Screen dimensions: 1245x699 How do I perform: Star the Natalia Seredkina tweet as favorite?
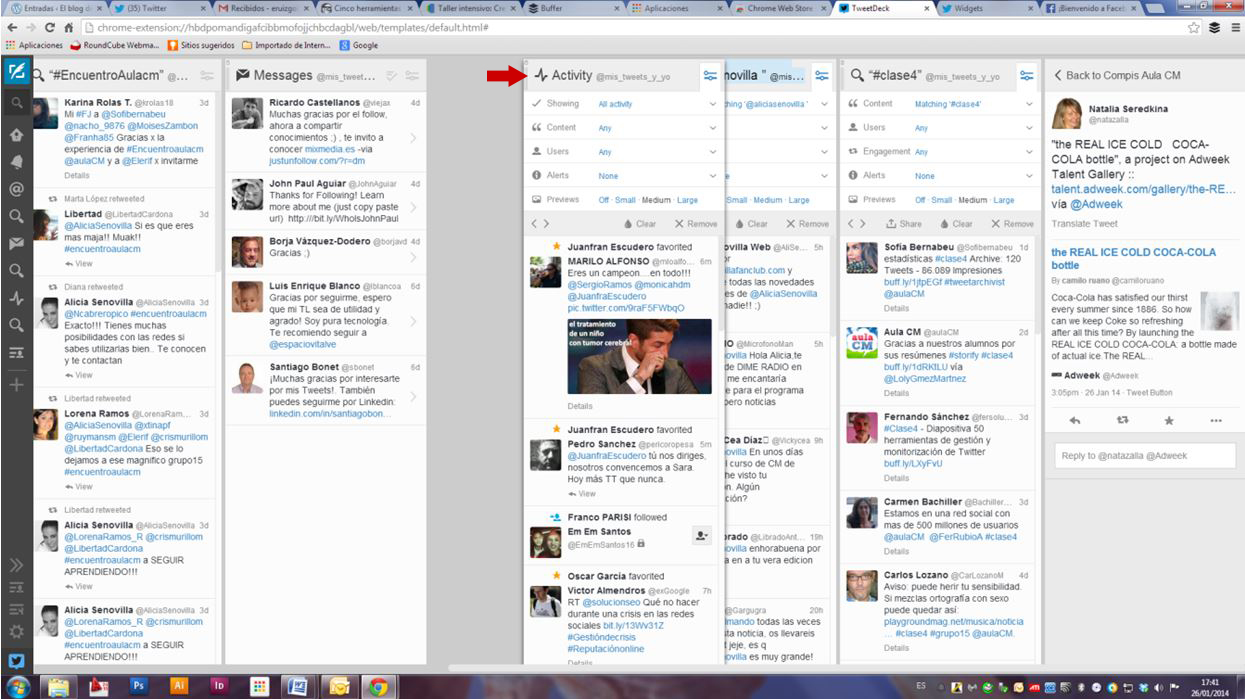tap(1169, 421)
